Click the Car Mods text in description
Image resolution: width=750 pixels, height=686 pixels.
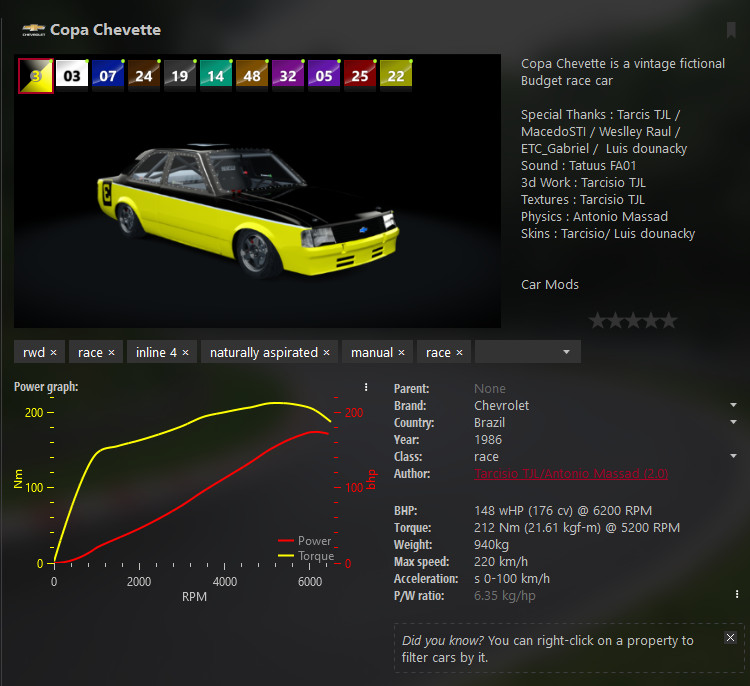pyautogui.click(x=550, y=285)
